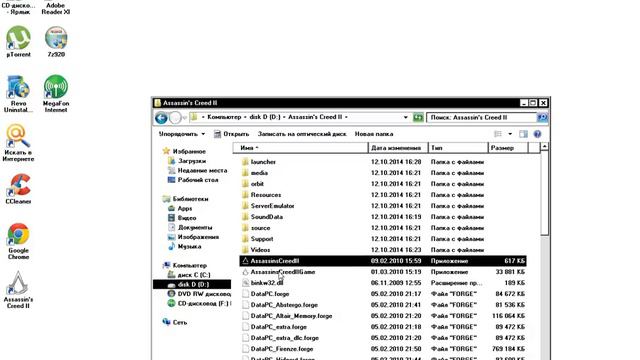Sort by the Тип column header
640x360 pixels.
pos(458,148)
